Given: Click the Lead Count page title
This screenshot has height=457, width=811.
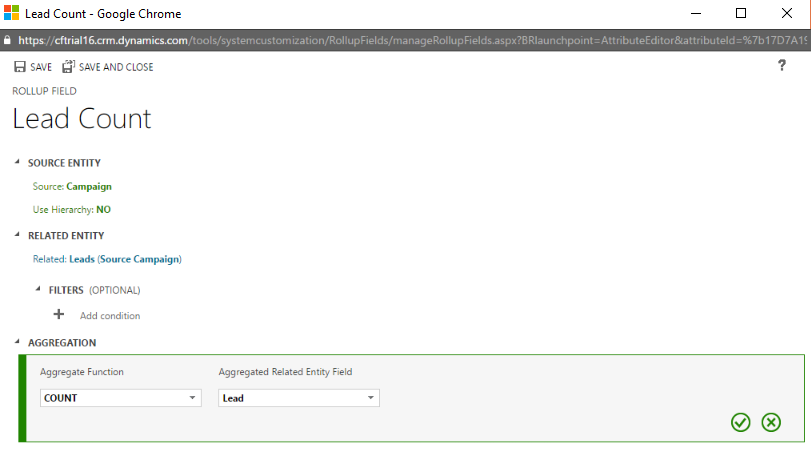Looking at the screenshot, I should (82, 119).
